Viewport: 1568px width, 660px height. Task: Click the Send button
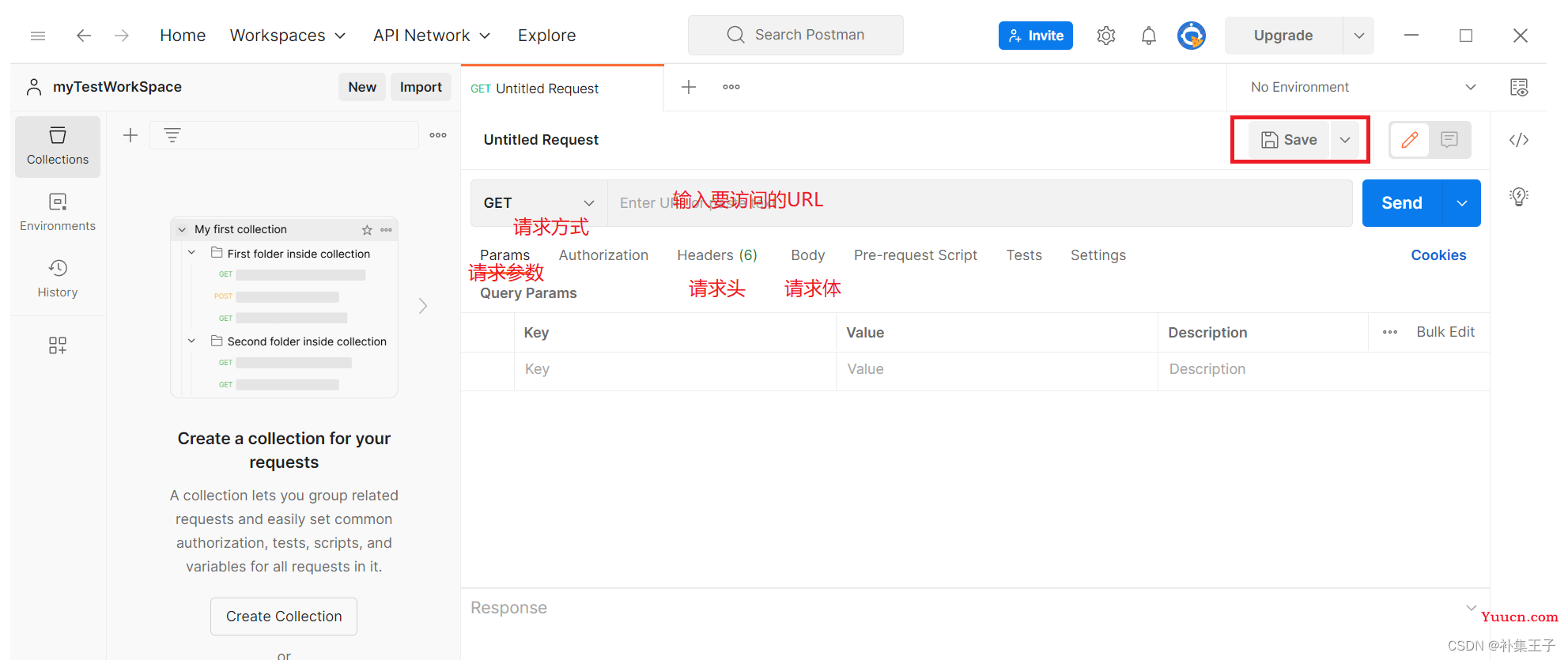pyautogui.click(x=1402, y=203)
